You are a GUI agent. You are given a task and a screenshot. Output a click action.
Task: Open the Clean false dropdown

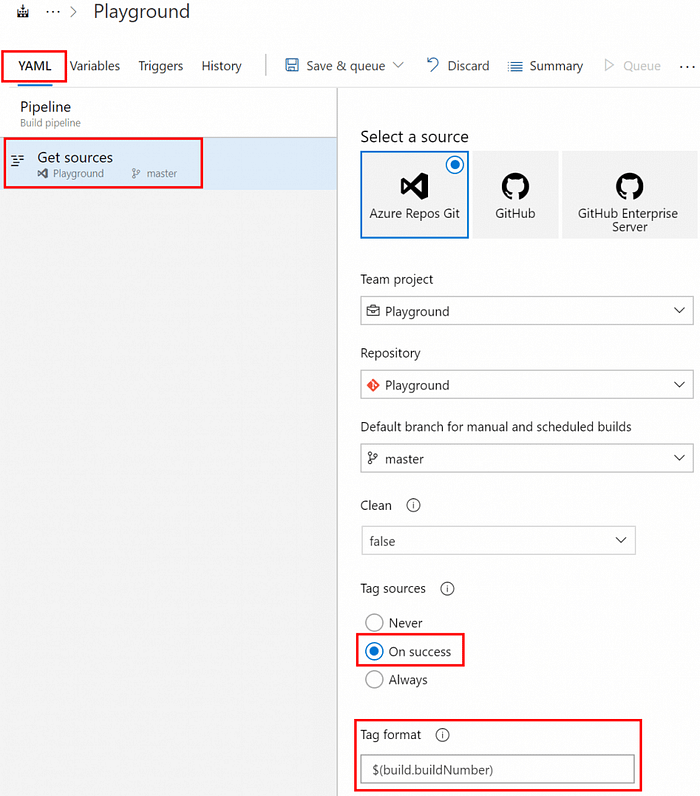click(x=498, y=541)
